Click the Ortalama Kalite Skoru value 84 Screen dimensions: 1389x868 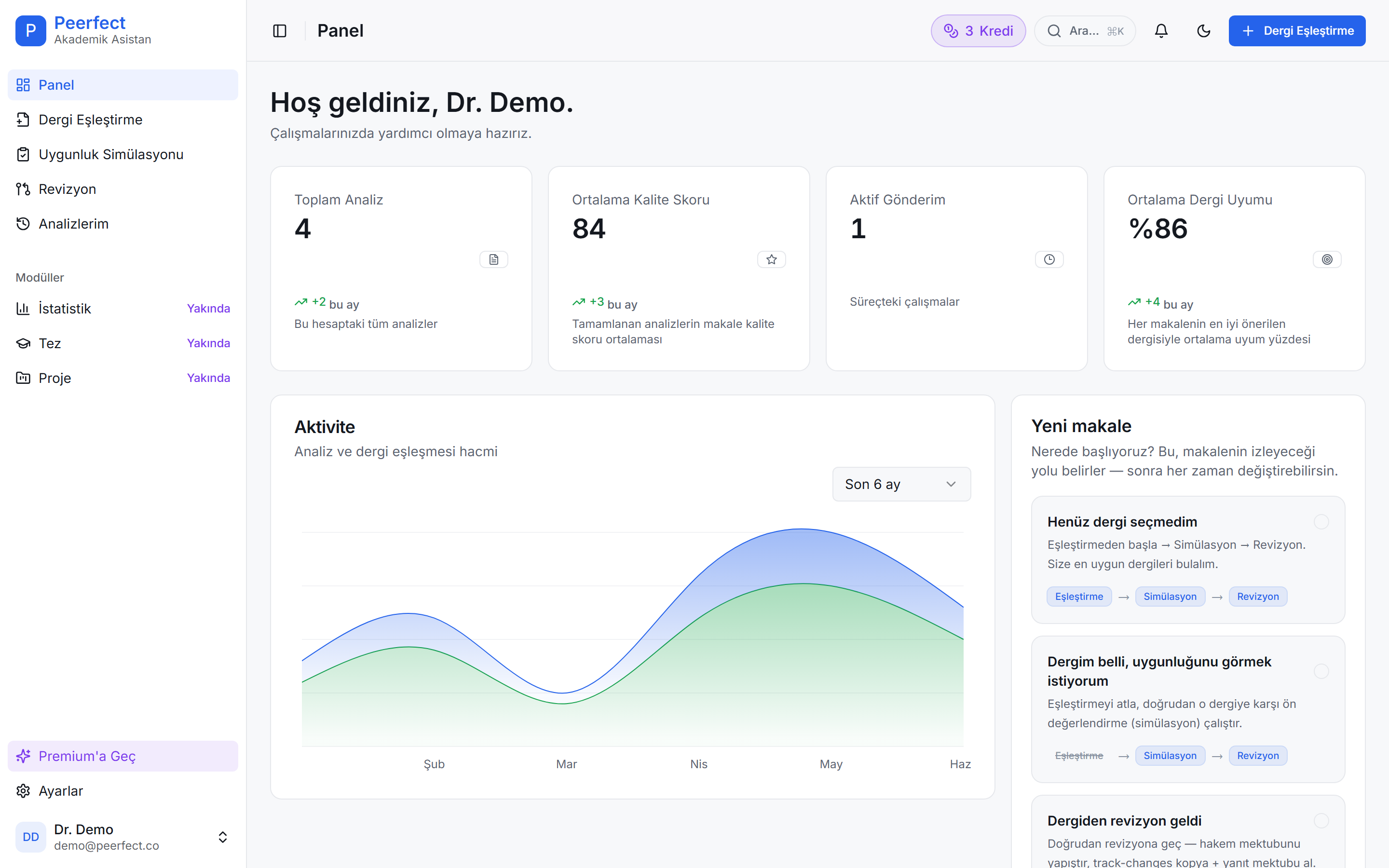588,229
